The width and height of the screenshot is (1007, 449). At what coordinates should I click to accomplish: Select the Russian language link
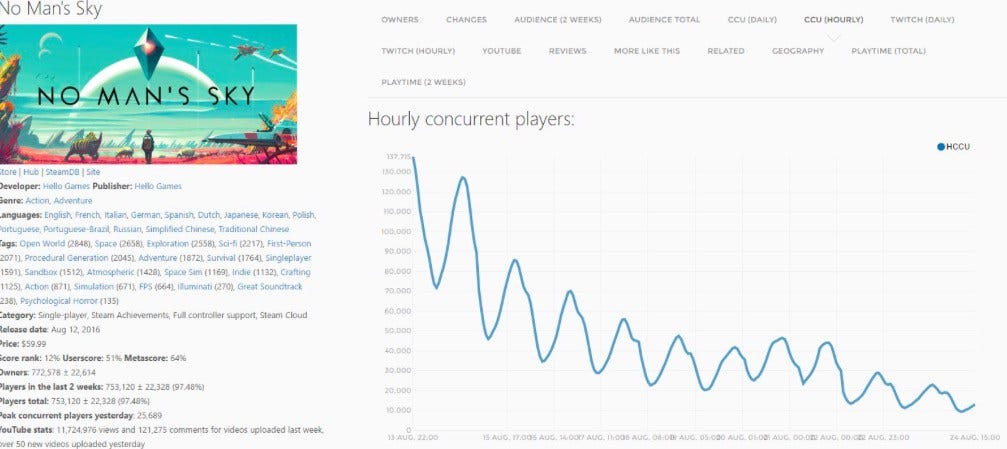(x=125, y=229)
